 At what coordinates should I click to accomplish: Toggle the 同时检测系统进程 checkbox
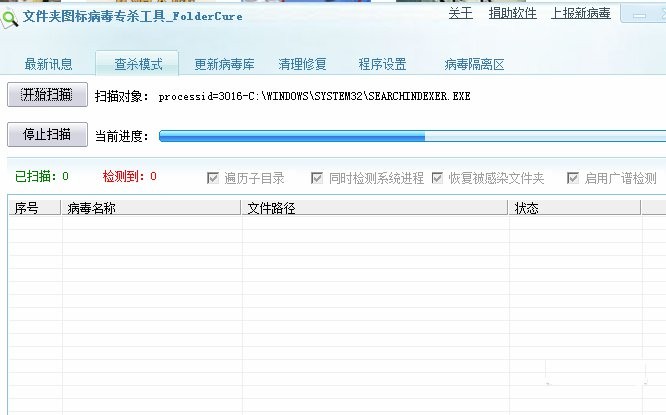(x=317, y=178)
